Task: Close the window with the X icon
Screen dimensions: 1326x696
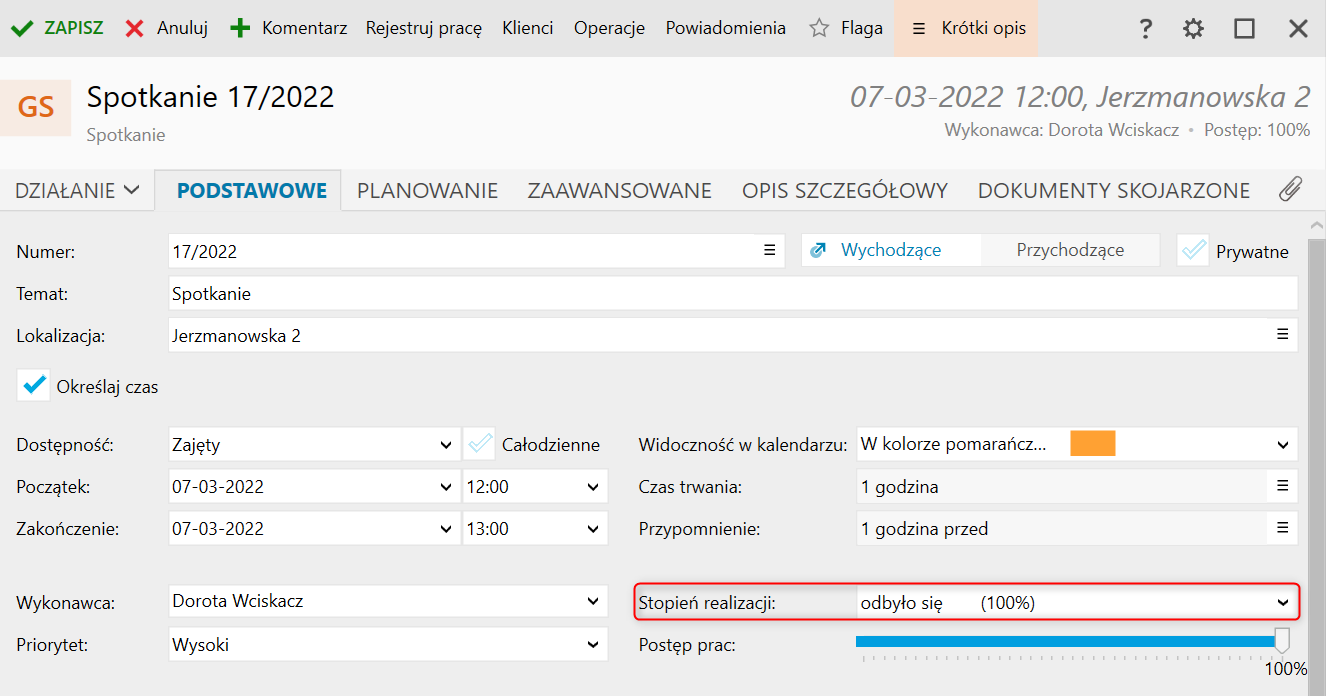Action: [x=1298, y=28]
